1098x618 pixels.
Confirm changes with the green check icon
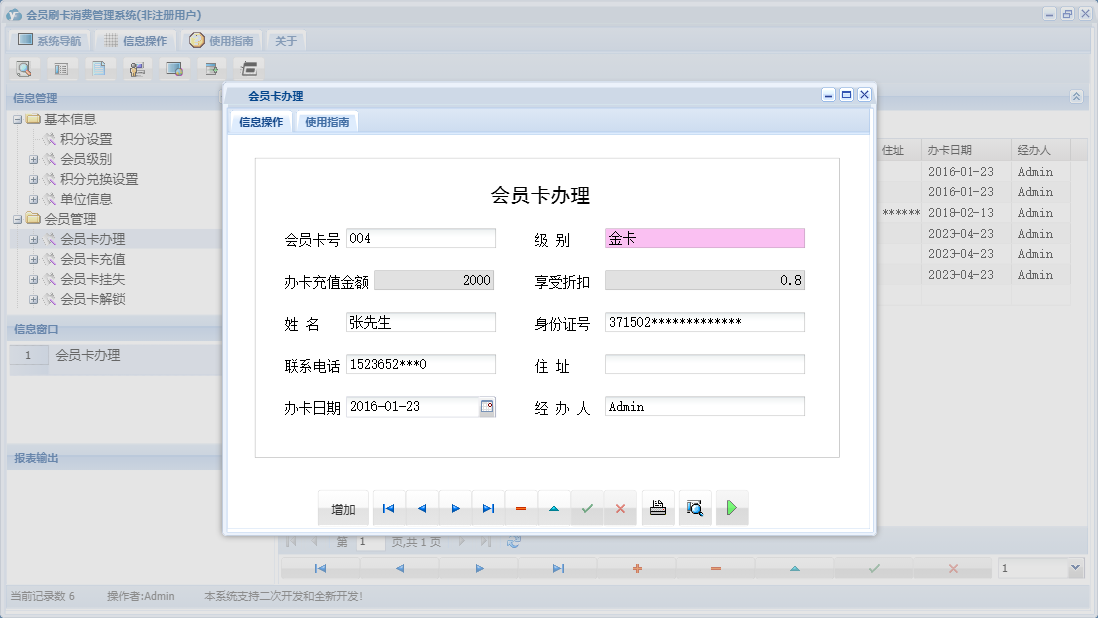pyautogui.click(x=585, y=507)
